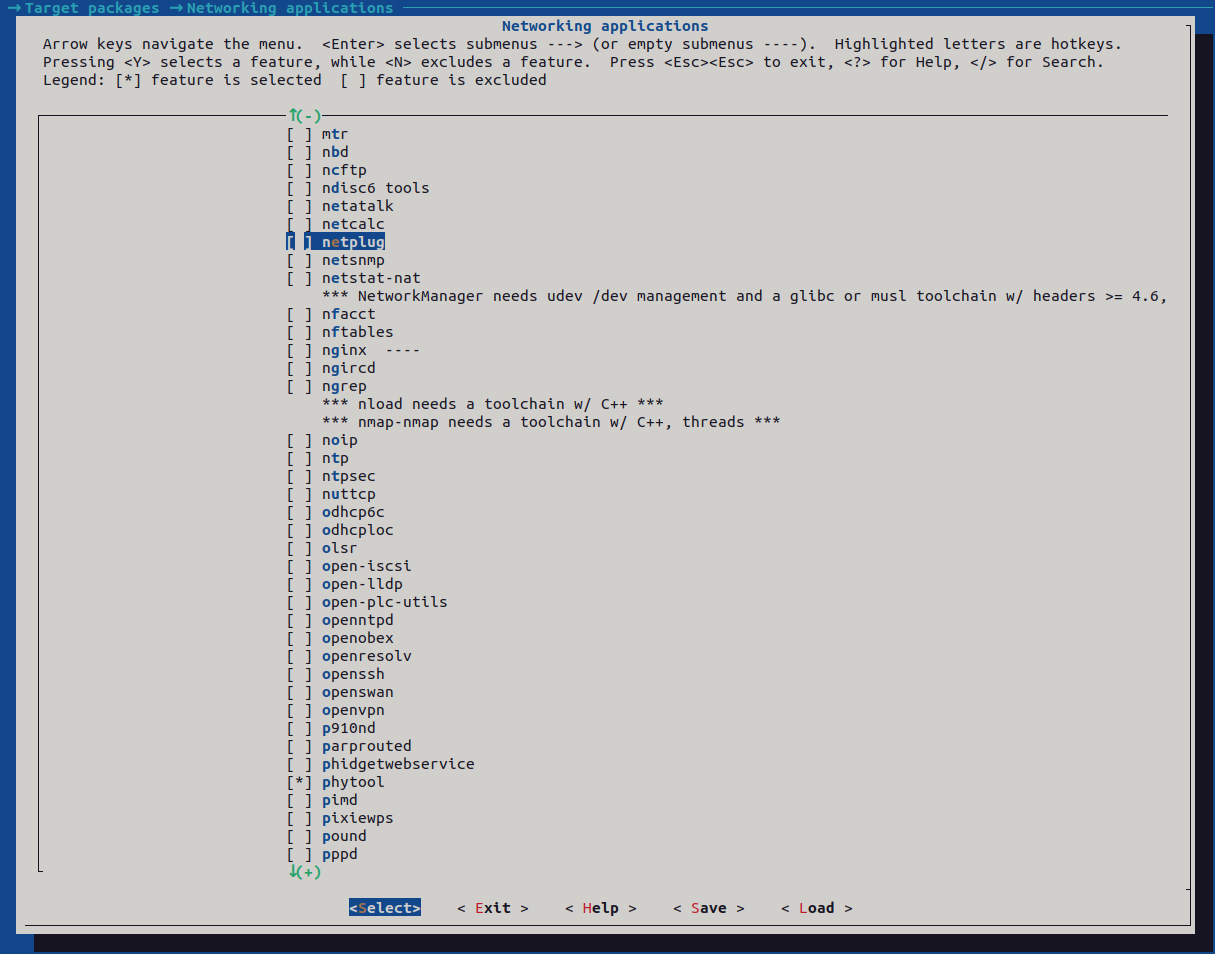
Task: Click Networking applications in the breadcrumb
Action: click(x=290, y=8)
